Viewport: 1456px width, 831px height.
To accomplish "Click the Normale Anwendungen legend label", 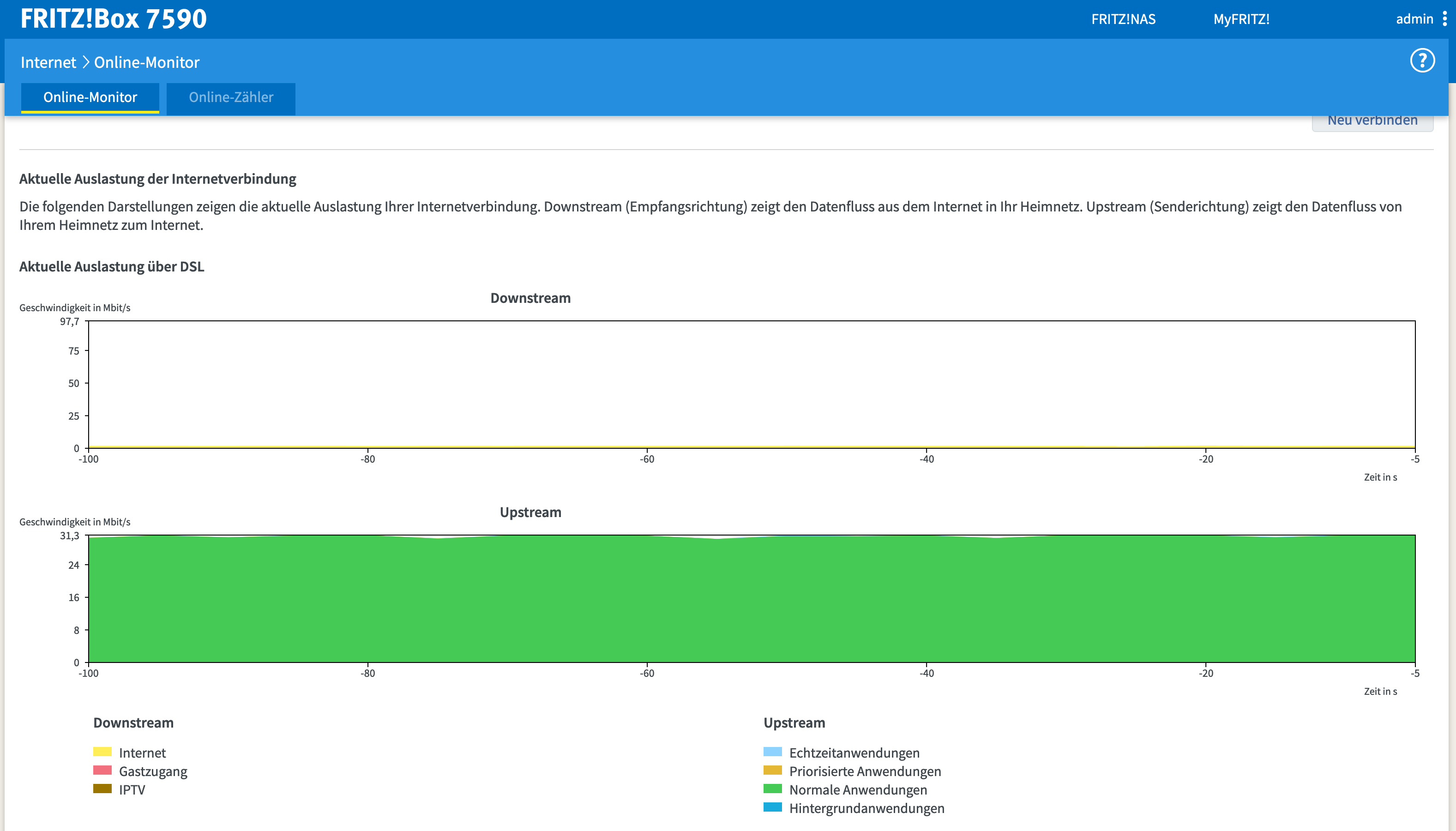I will coord(858,790).
